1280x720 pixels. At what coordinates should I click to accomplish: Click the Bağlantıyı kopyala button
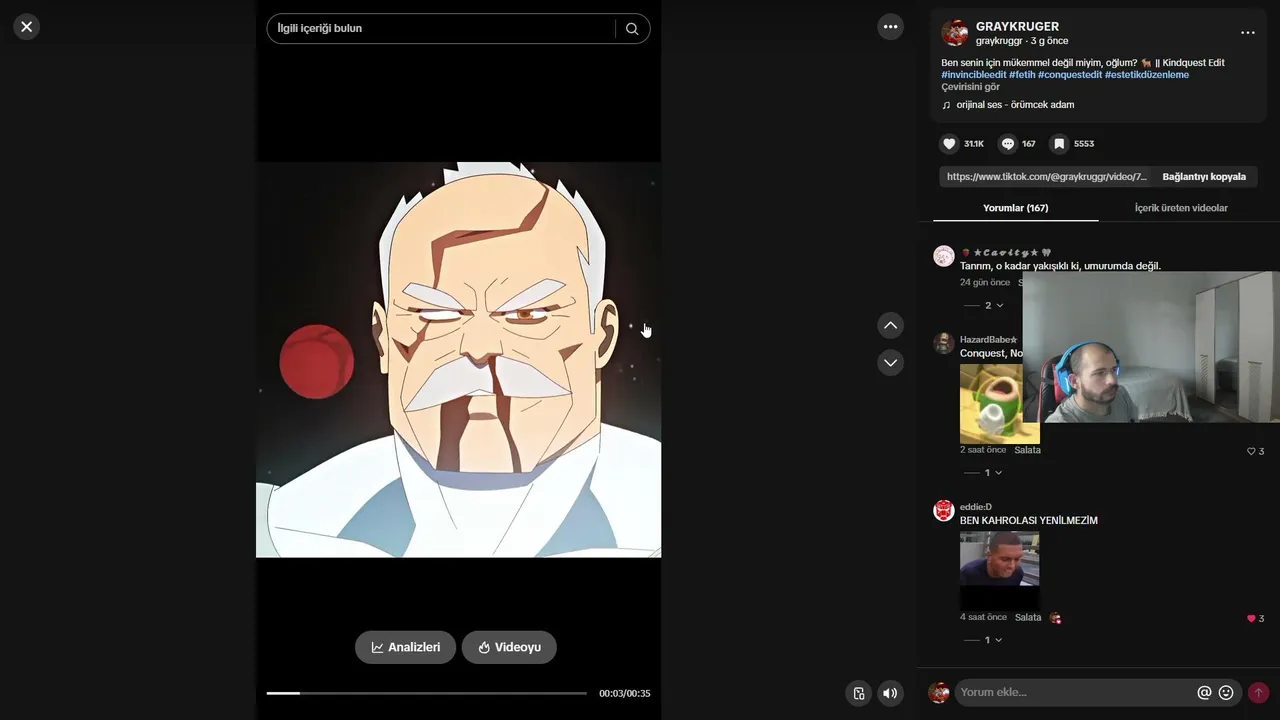pyautogui.click(x=1204, y=177)
